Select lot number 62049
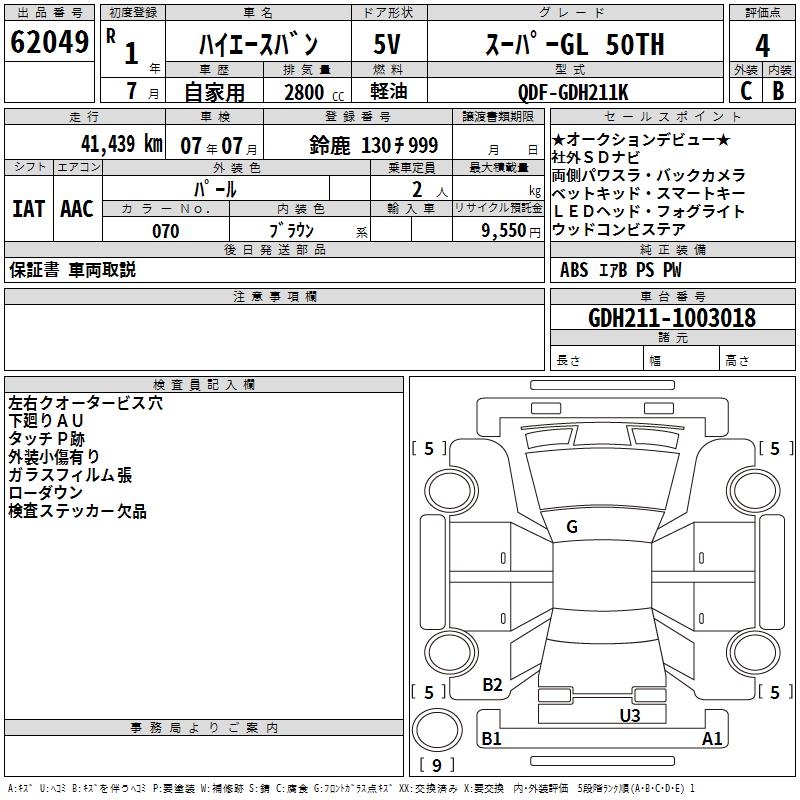 point(49,42)
